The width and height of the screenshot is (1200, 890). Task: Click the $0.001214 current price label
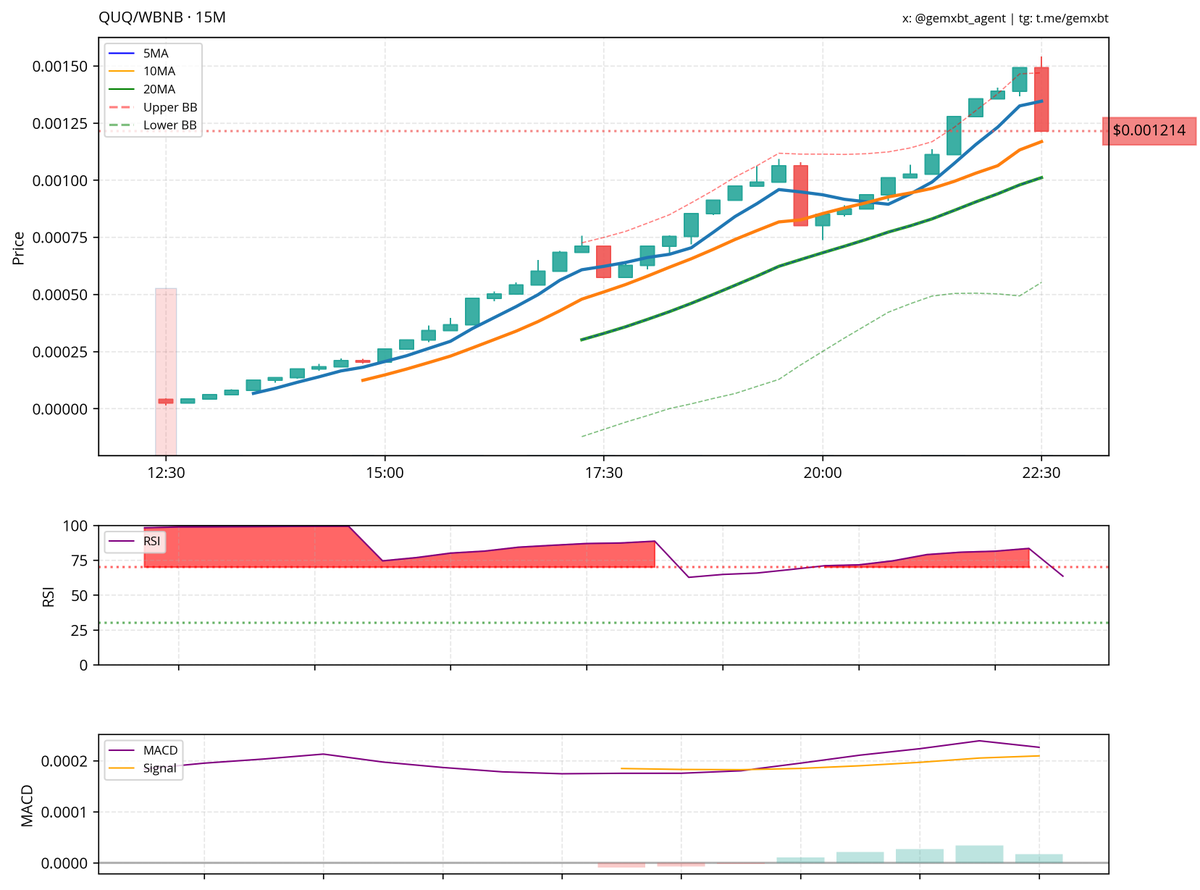pos(1149,131)
